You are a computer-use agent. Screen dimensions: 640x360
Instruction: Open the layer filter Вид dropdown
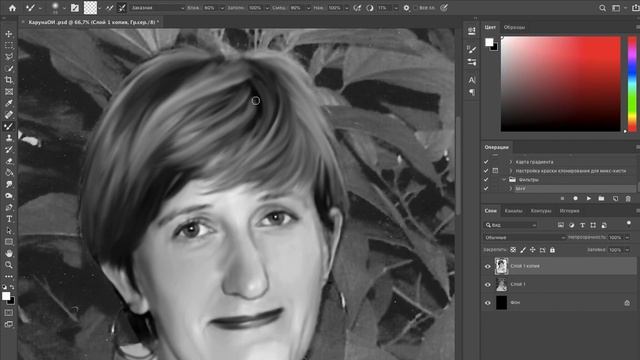coord(511,225)
